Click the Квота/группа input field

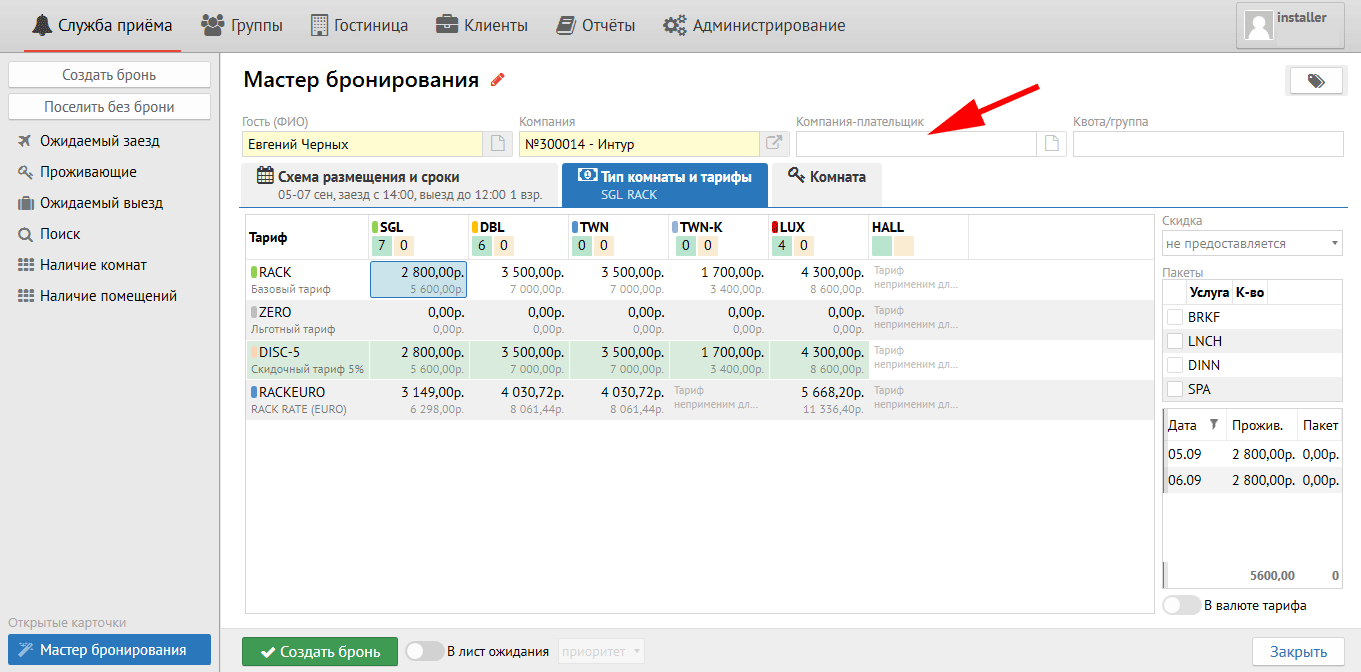[1207, 144]
